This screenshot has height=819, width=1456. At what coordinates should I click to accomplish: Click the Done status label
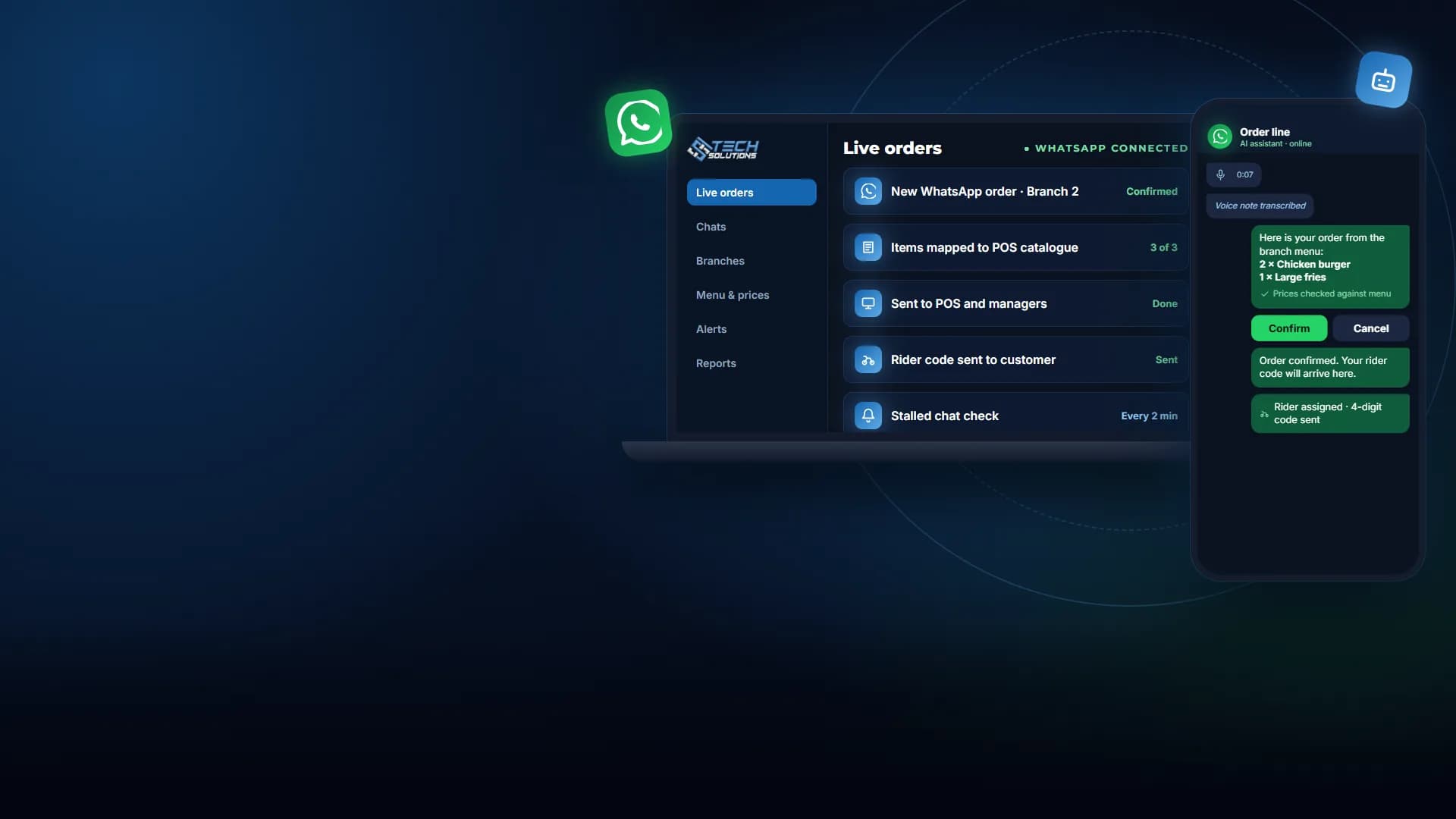click(1164, 303)
